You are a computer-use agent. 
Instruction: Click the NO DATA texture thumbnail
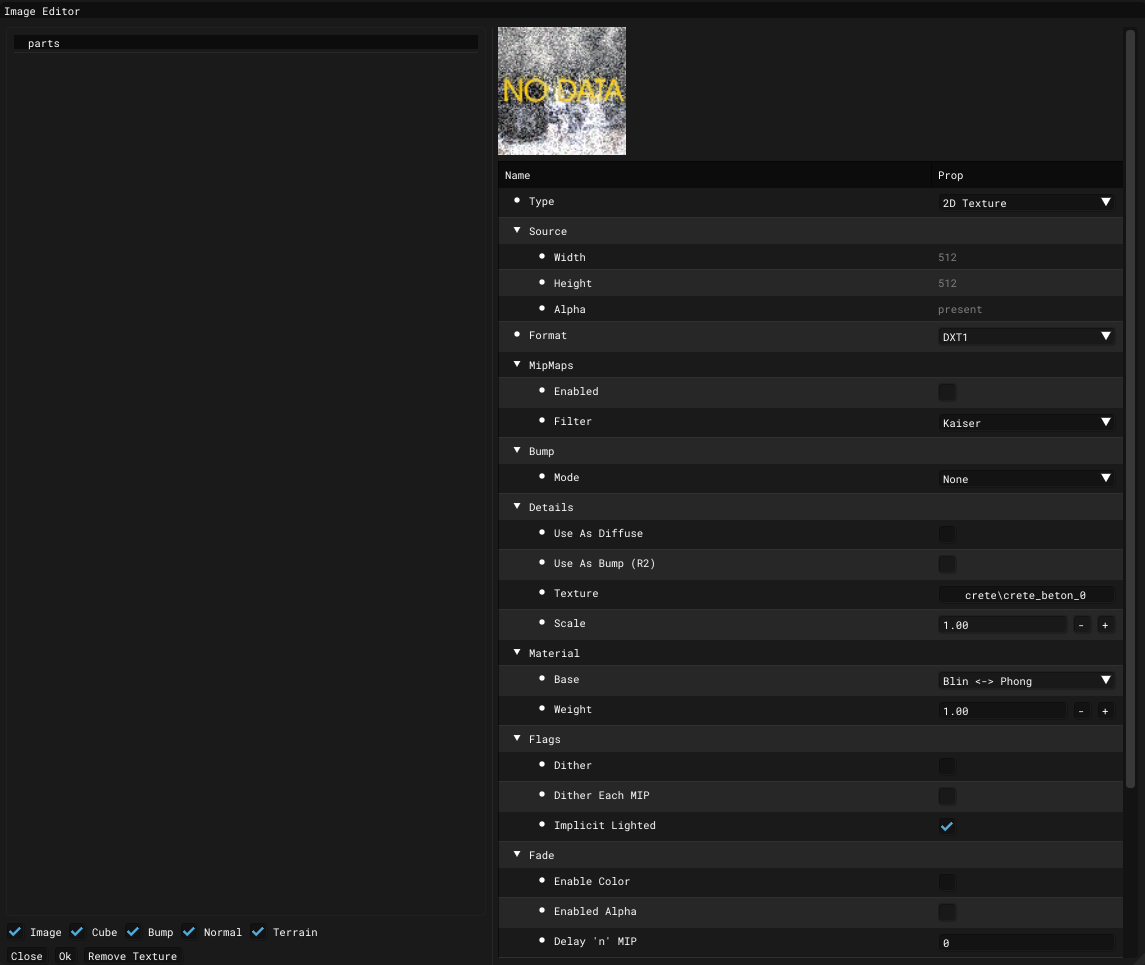(x=562, y=90)
